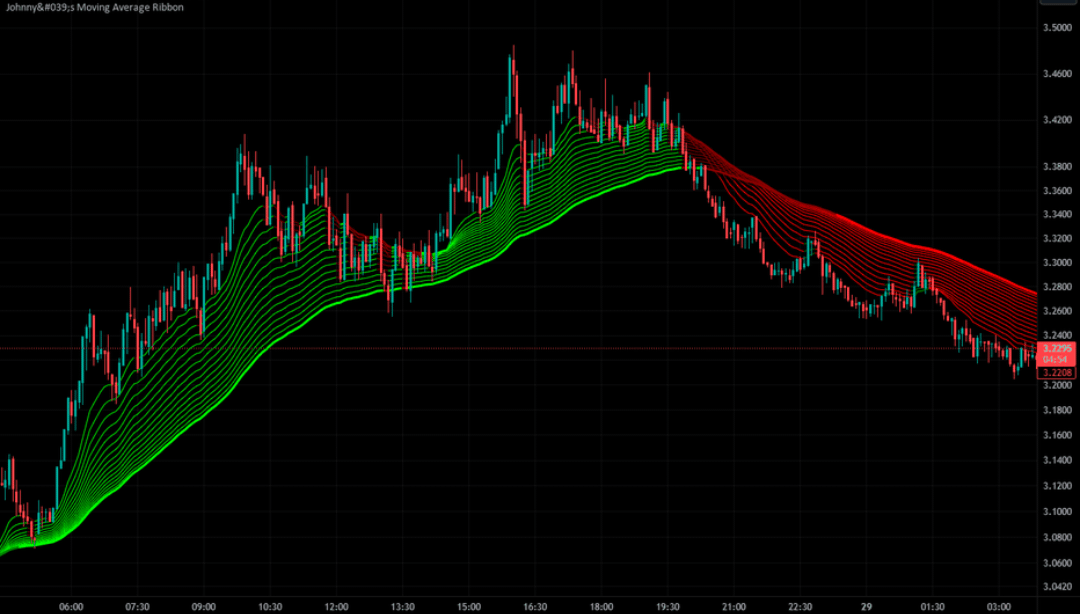Click the 3.4600 price axis label
The height and width of the screenshot is (614, 1080).
point(1058,74)
